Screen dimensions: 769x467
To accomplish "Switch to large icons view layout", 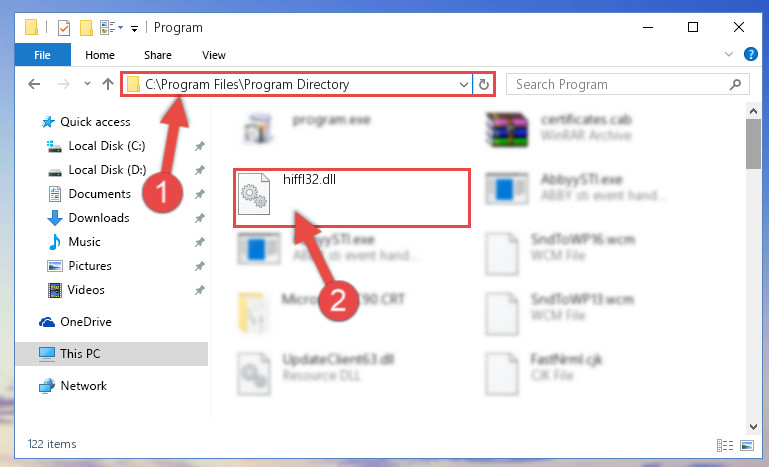I will (x=747, y=445).
